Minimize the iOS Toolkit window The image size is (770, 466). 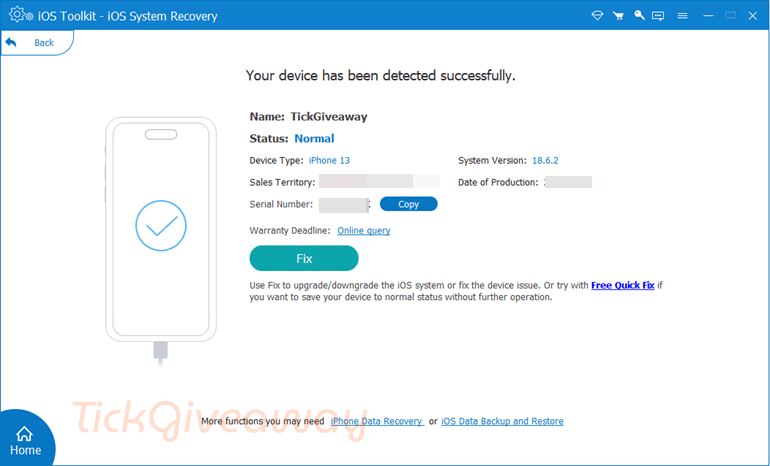click(x=708, y=16)
